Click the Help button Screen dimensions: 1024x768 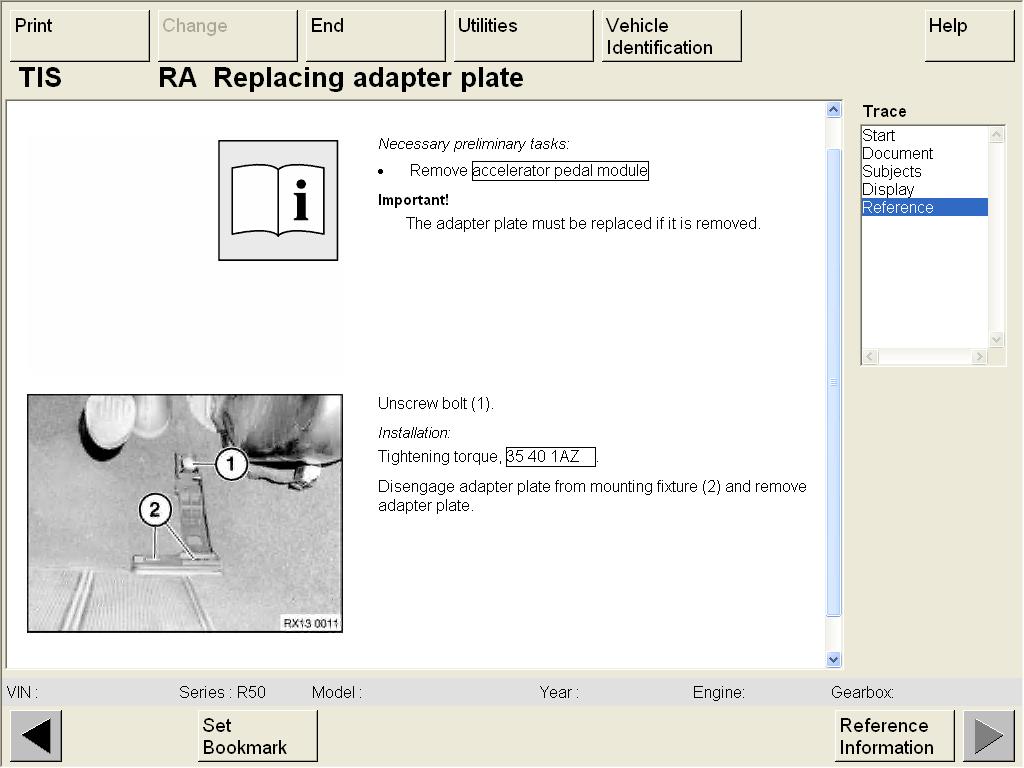click(968, 36)
